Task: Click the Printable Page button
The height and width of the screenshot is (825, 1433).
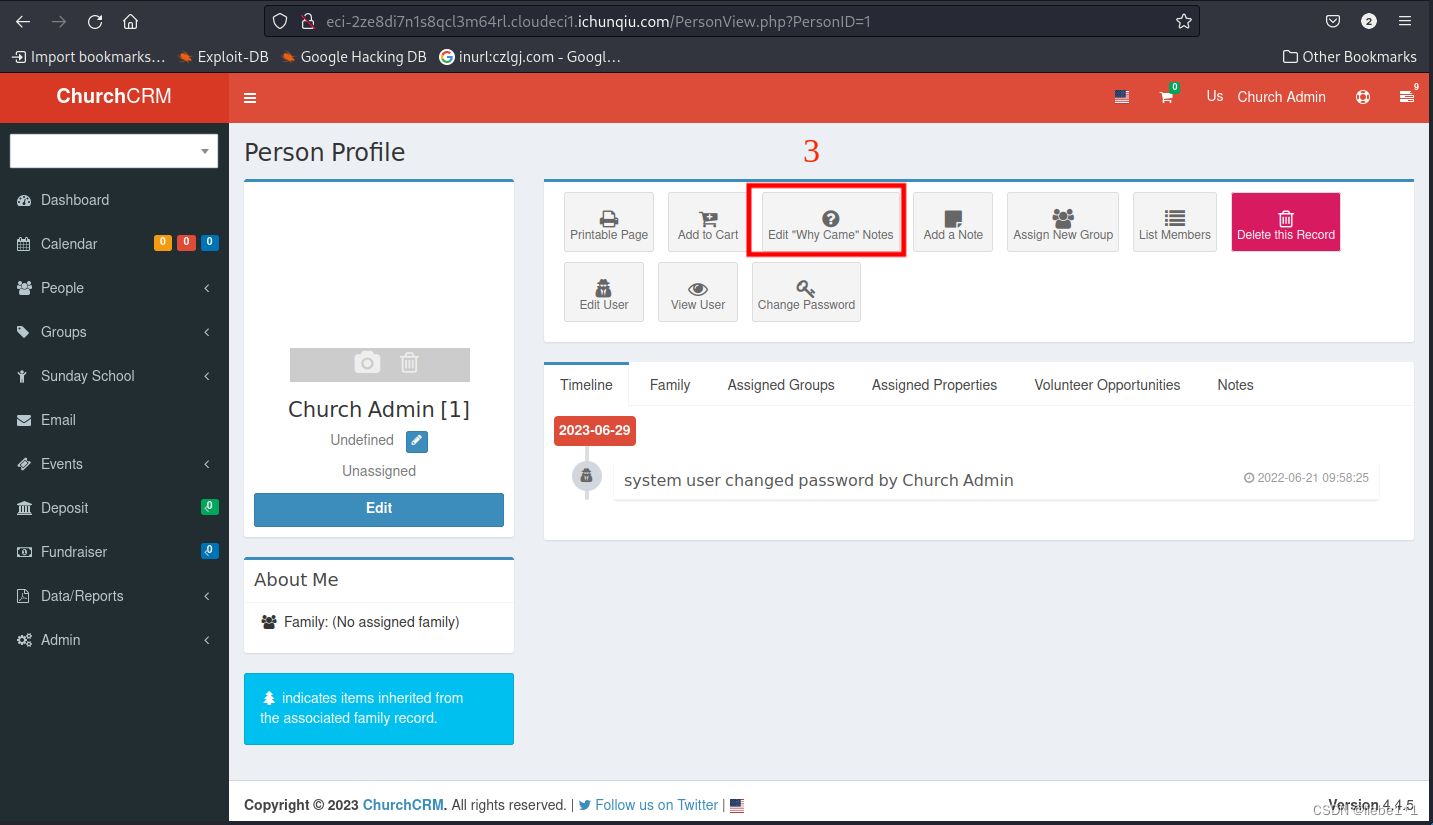Action: click(x=609, y=222)
